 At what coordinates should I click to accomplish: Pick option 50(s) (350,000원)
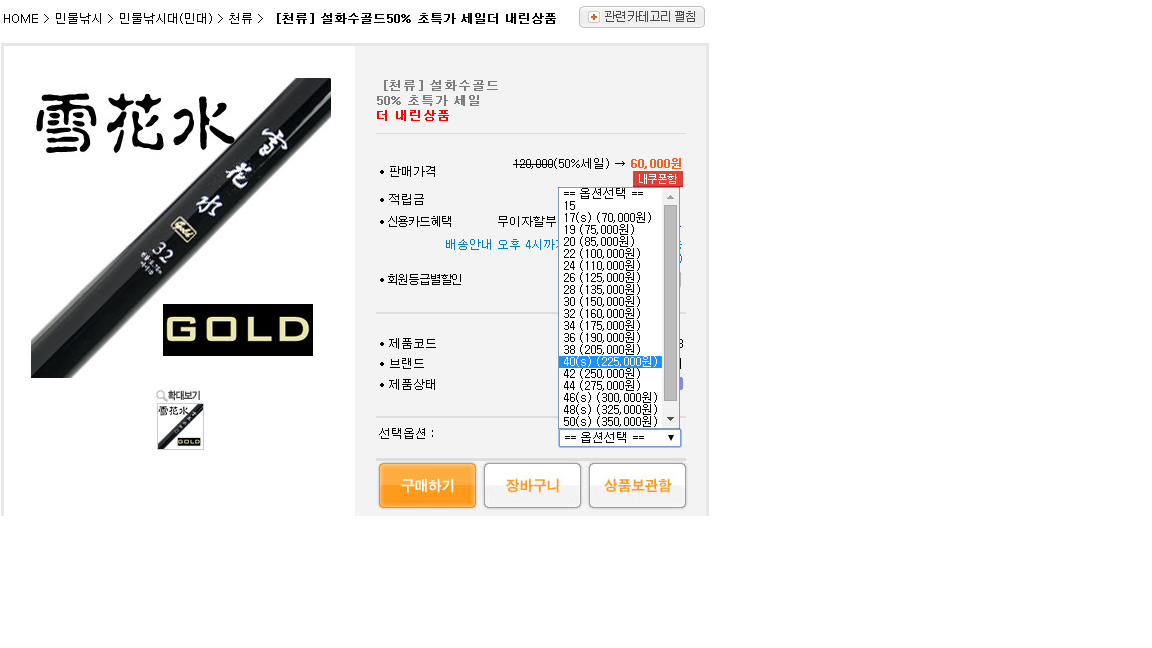[610, 422]
